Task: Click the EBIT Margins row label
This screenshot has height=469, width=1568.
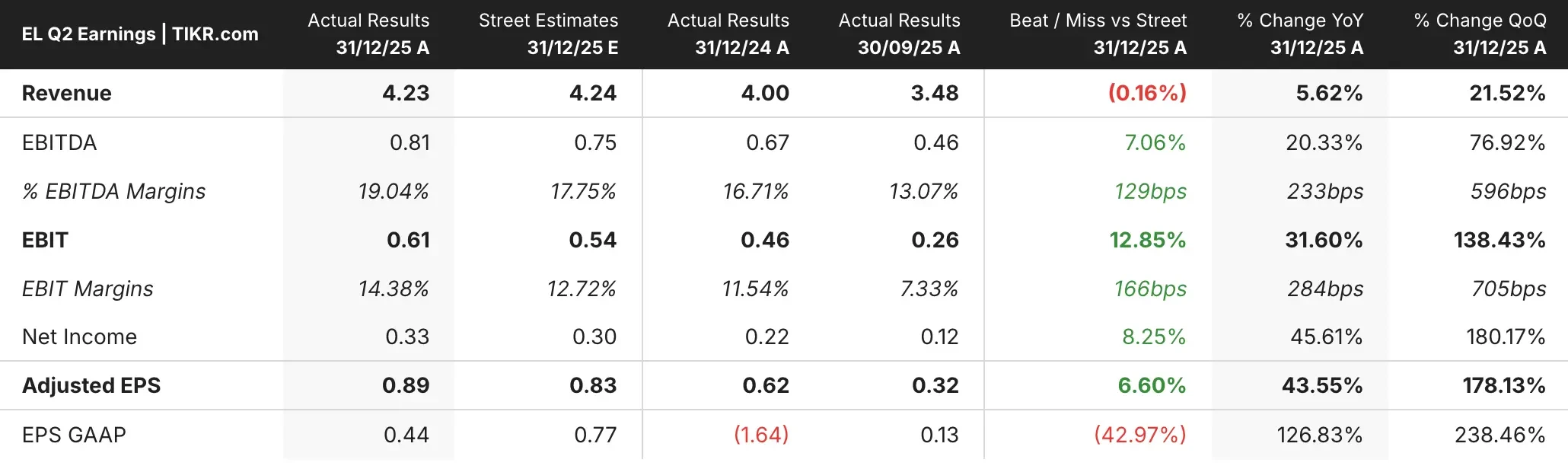Action: 88,289
